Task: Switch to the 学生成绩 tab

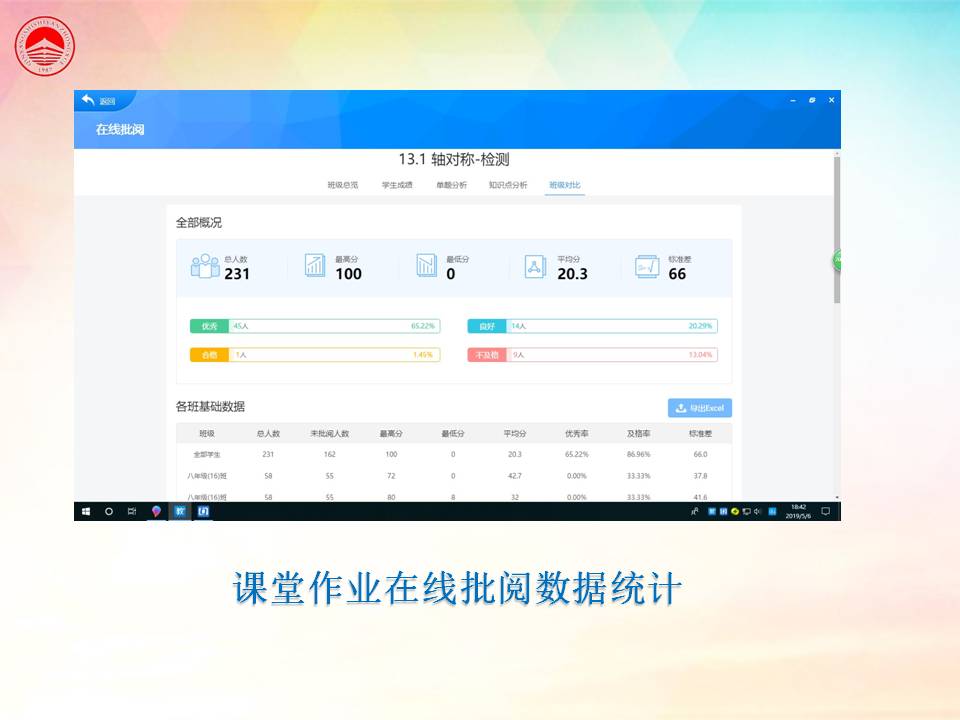Action: click(397, 185)
